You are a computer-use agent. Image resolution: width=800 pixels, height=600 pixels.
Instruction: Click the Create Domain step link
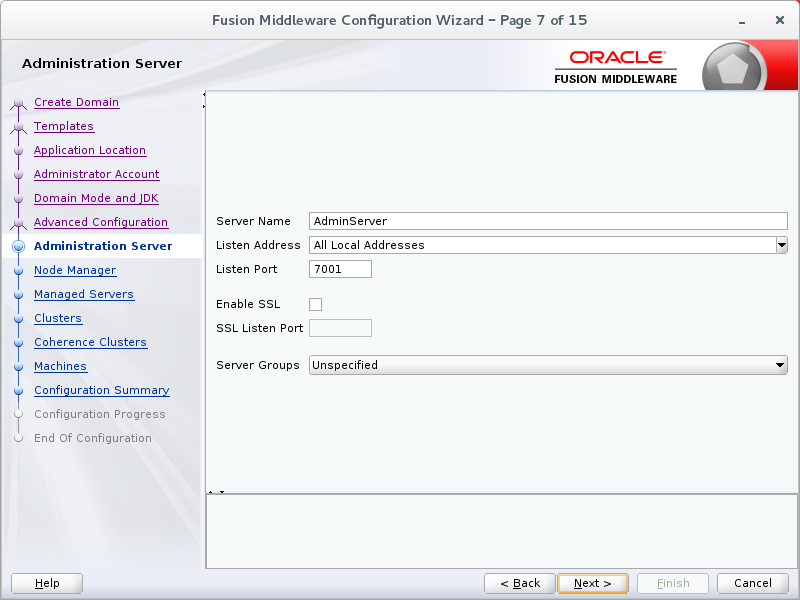(77, 102)
